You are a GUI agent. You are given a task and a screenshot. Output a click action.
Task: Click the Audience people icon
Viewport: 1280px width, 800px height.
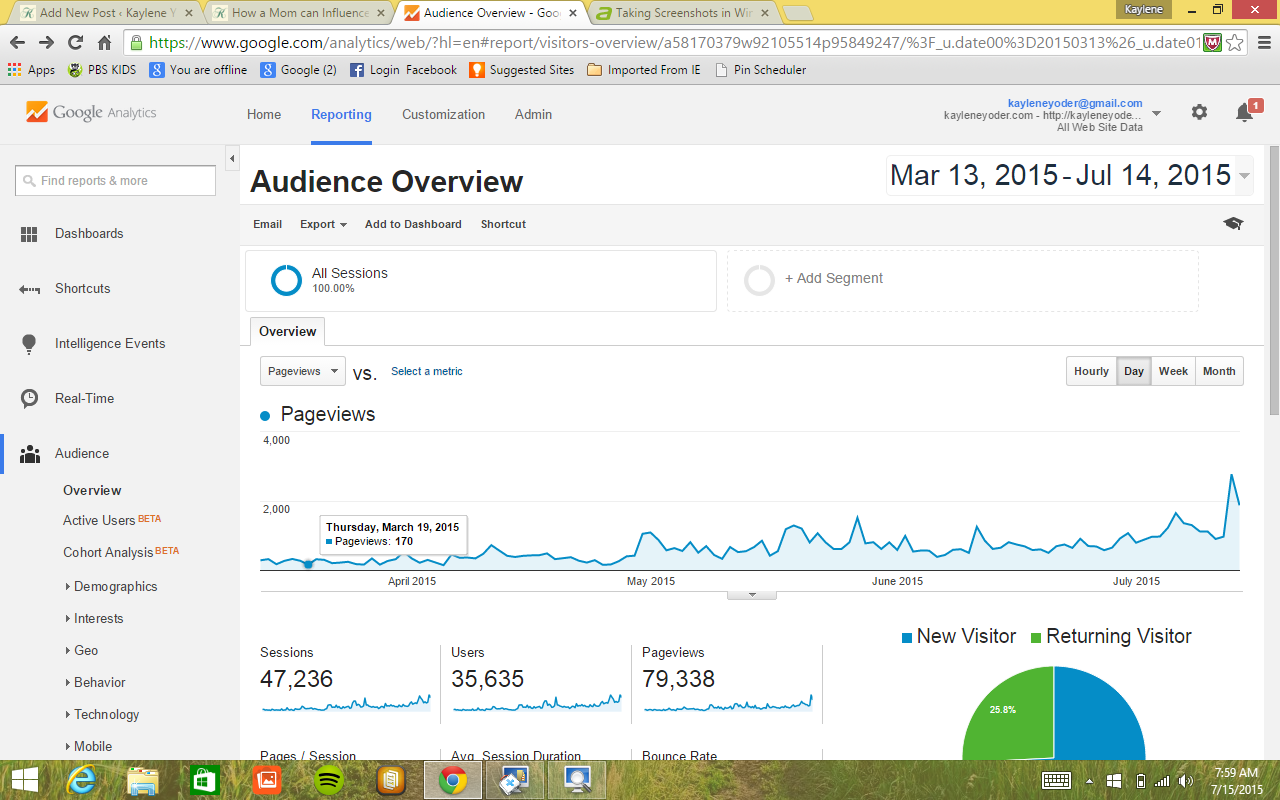29,454
